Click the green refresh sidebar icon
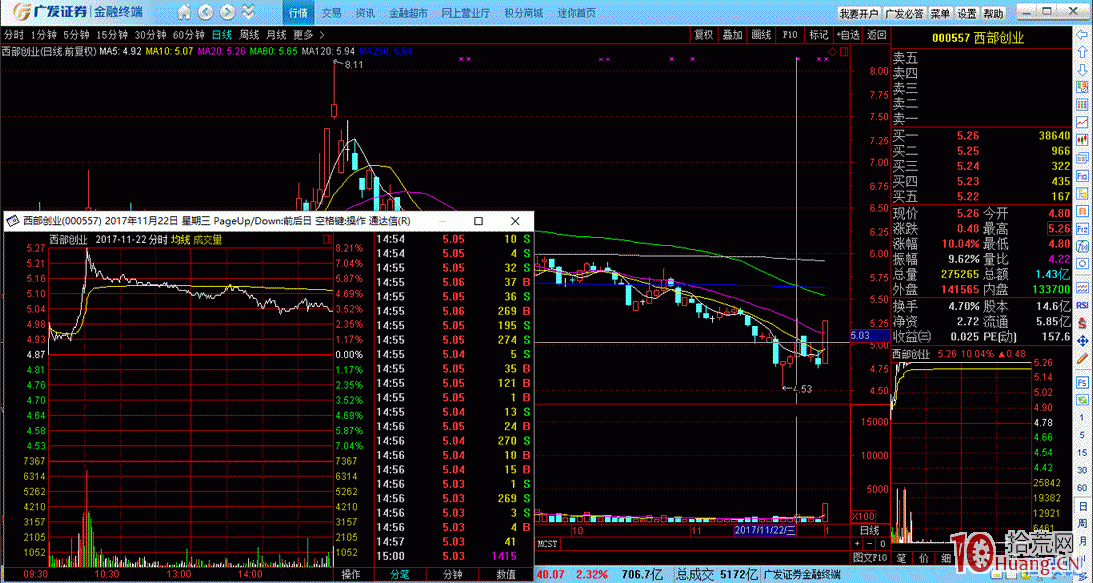This screenshot has height=583, width=1093. coord(1082,400)
